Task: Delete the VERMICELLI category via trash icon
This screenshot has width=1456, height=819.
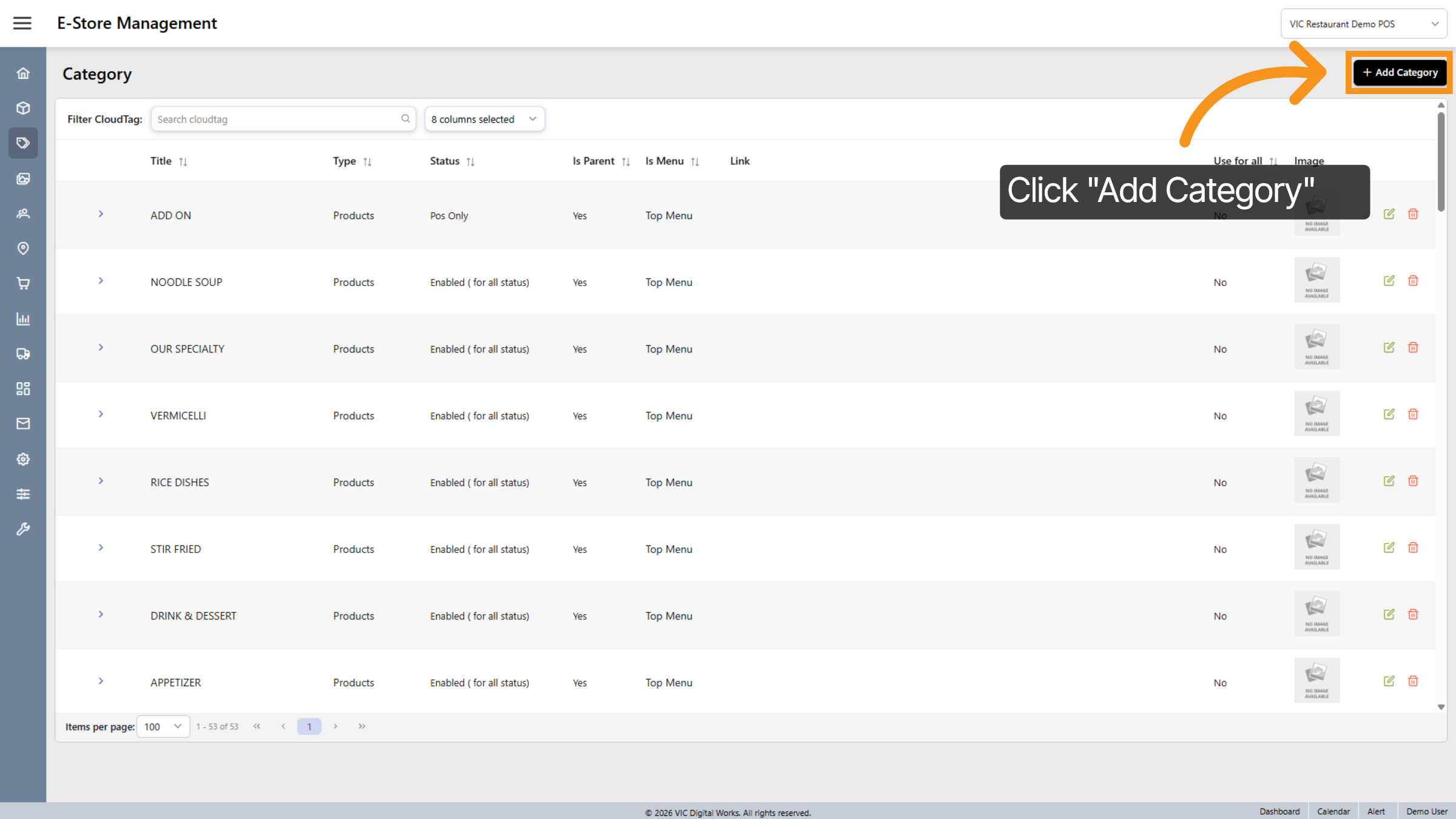Action: click(x=1413, y=414)
